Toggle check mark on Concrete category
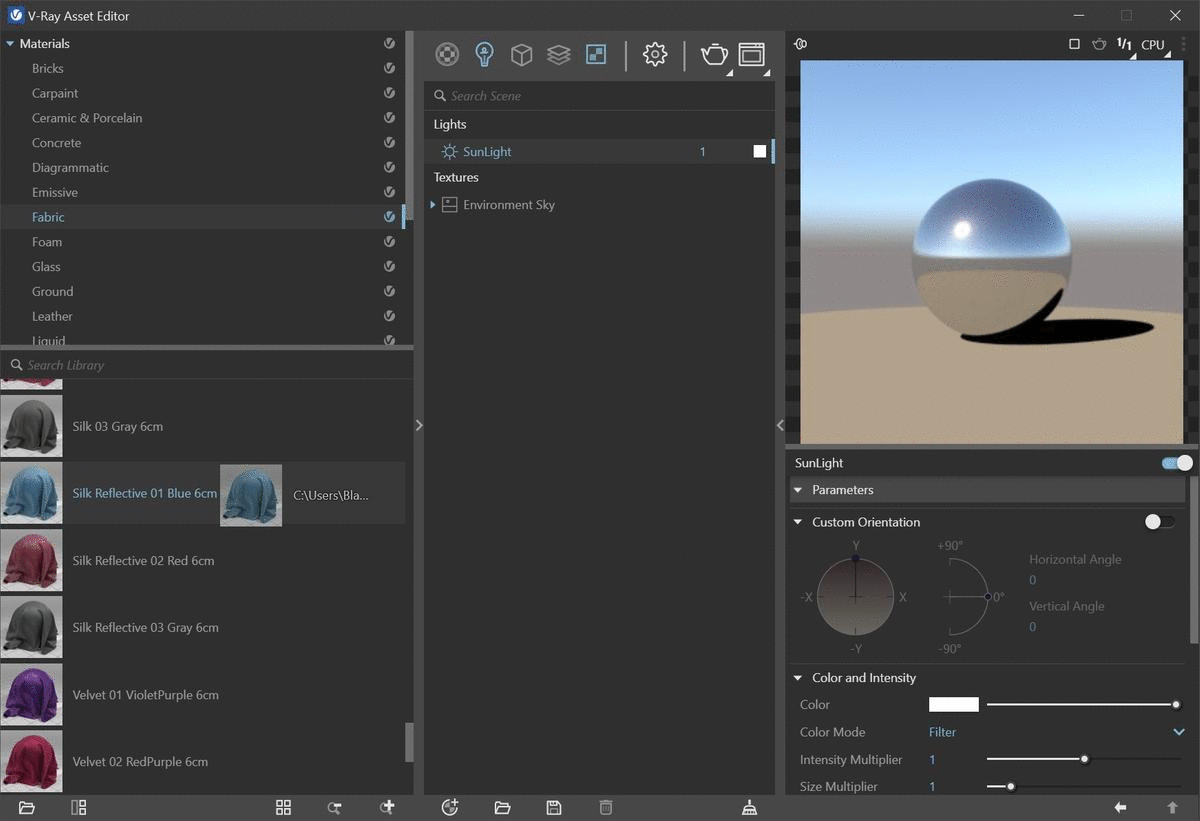 (x=389, y=142)
